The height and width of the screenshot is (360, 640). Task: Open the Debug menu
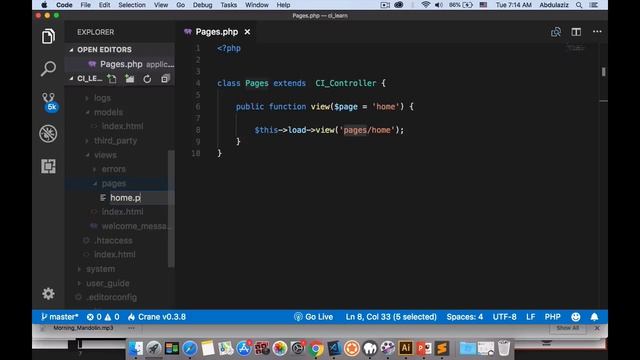tap(202, 5)
